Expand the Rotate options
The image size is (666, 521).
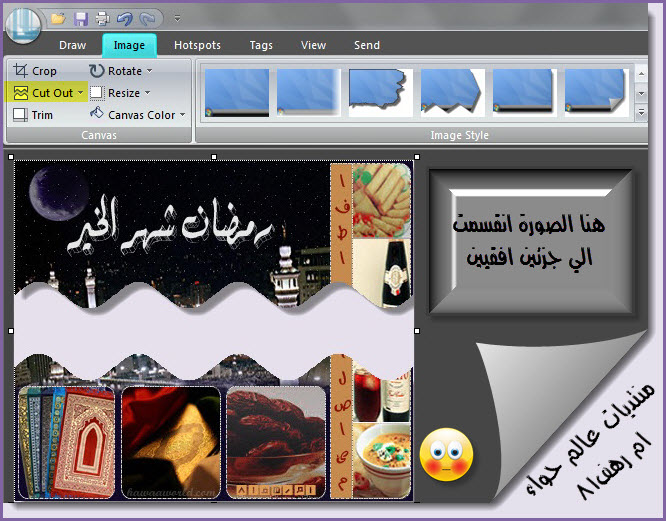149,71
